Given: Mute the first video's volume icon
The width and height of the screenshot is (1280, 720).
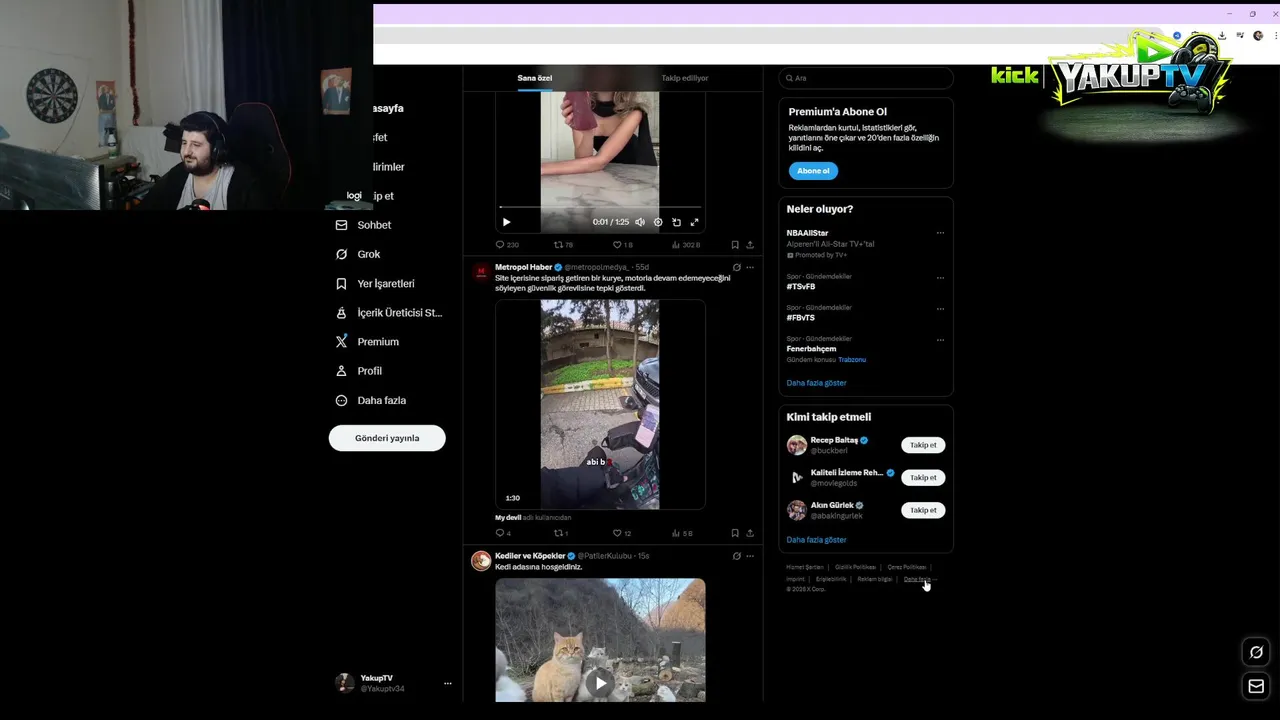Looking at the screenshot, I should (x=640, y=222).
